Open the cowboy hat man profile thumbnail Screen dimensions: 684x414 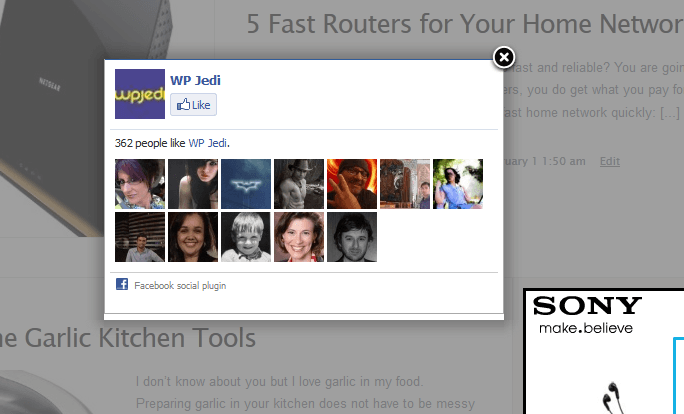(299, 184)
